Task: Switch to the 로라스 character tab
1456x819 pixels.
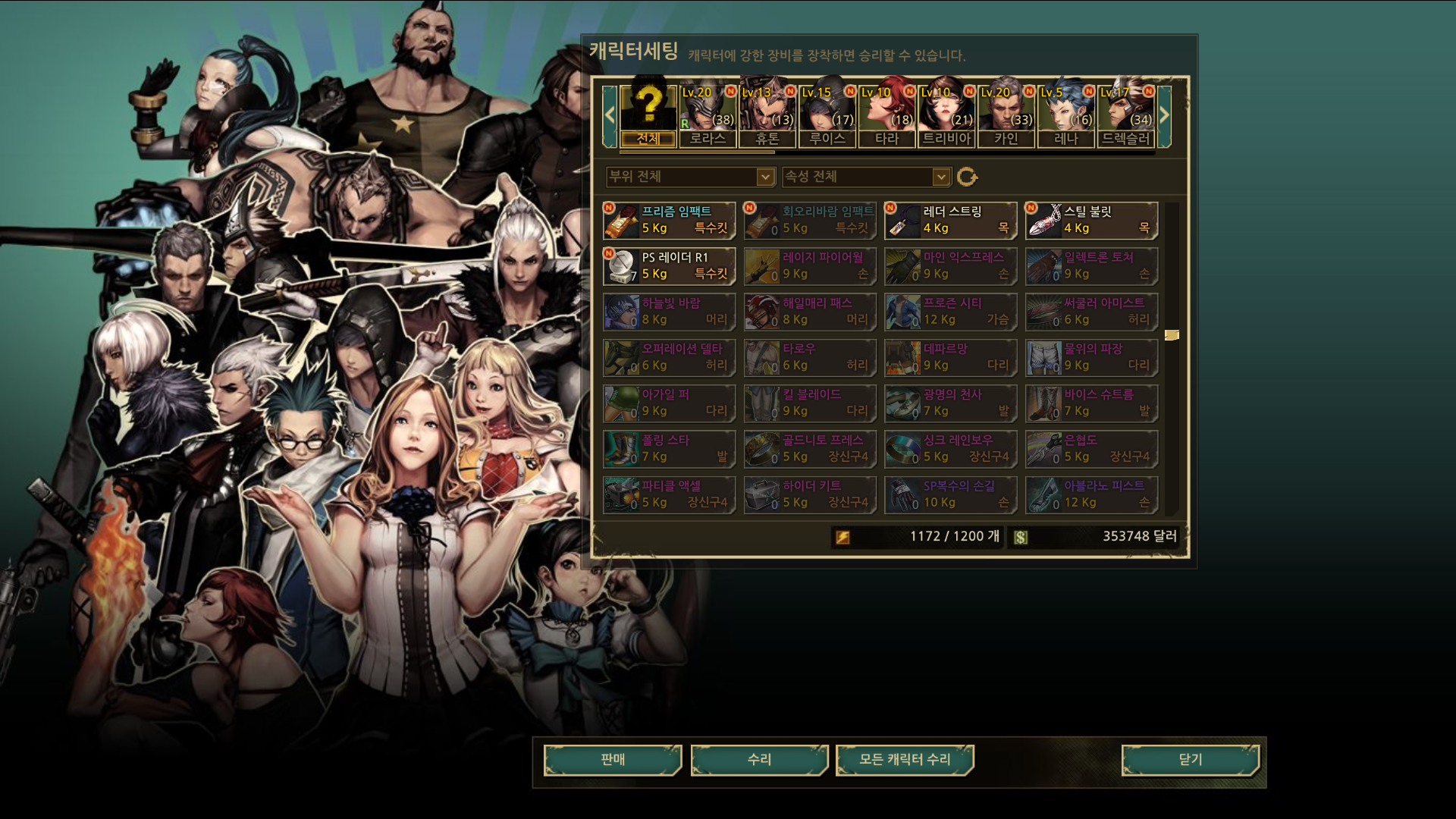Action: (708, 115)
